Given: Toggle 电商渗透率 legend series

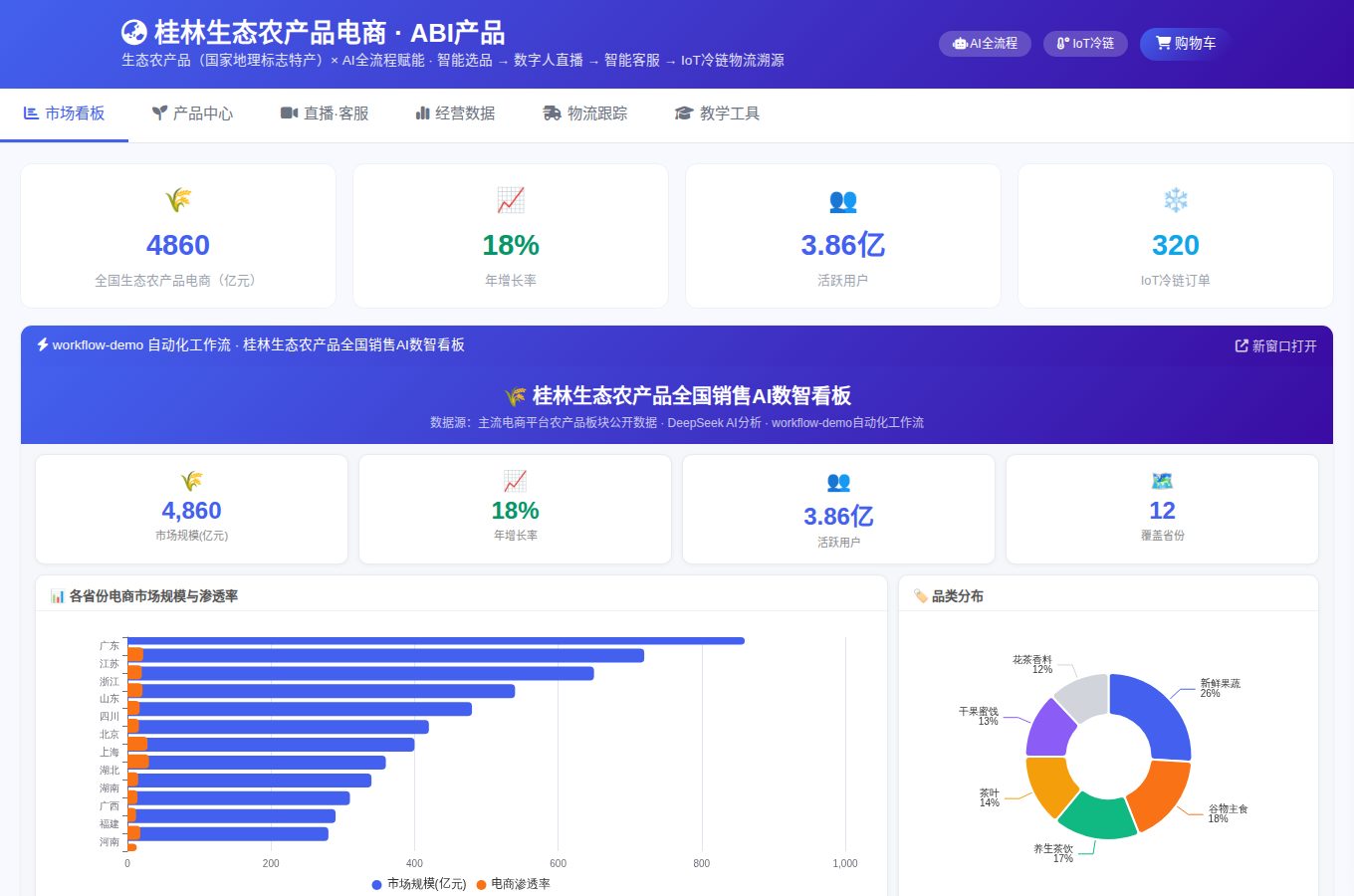Looking at the screenshot, I should (513, 884).
